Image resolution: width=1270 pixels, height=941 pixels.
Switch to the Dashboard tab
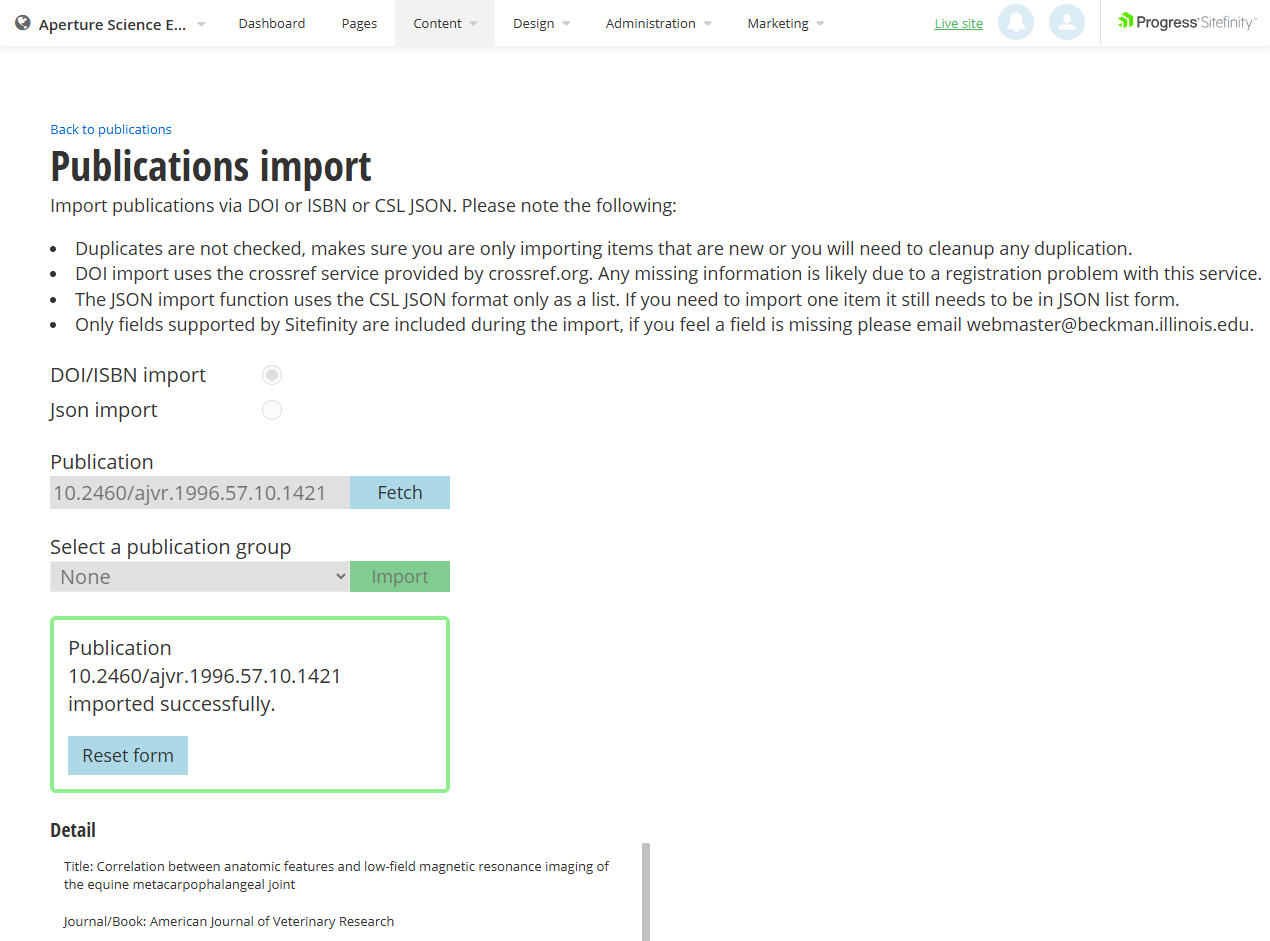[271, 22]
